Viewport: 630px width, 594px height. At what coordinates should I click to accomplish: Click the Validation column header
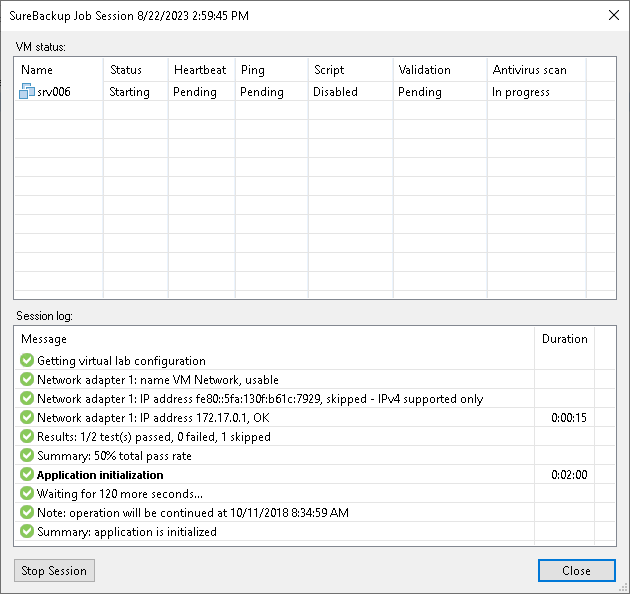pos(440,70)
